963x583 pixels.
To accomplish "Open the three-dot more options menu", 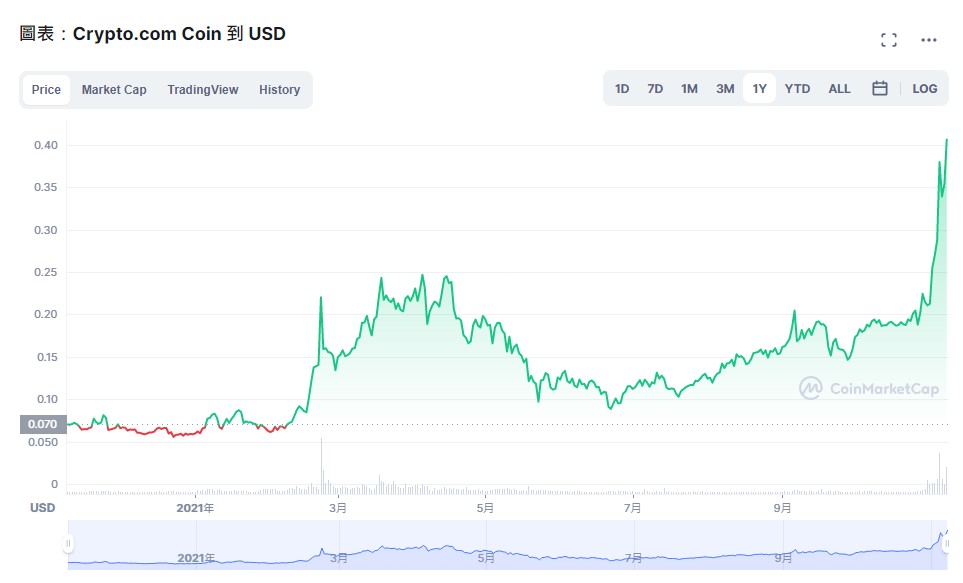I will click(x=929, y=40).
